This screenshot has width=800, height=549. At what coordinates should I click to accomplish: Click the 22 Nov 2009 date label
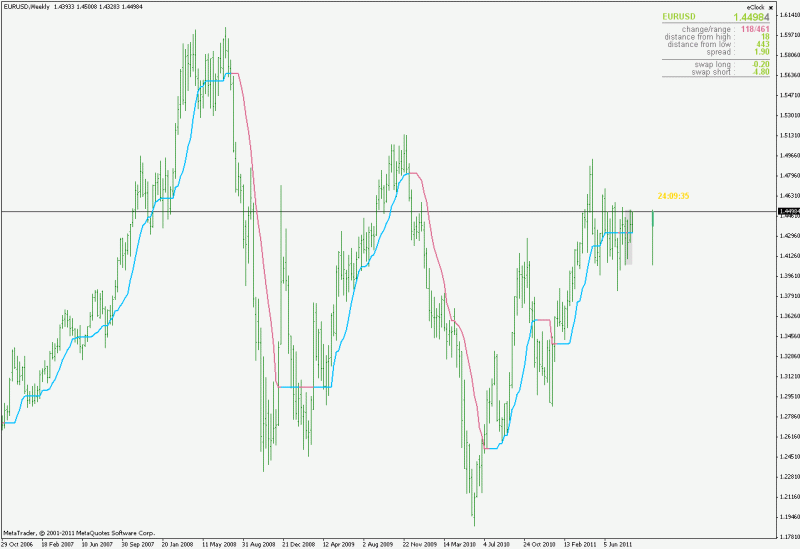[x=420, y=544]
